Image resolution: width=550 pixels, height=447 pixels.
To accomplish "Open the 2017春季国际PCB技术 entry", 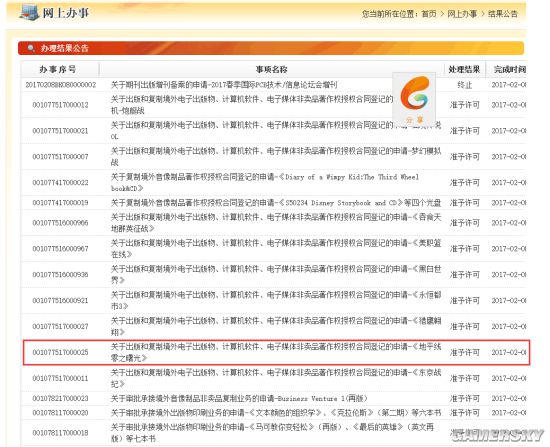I will pyautogui.click(x=224, y=85).
